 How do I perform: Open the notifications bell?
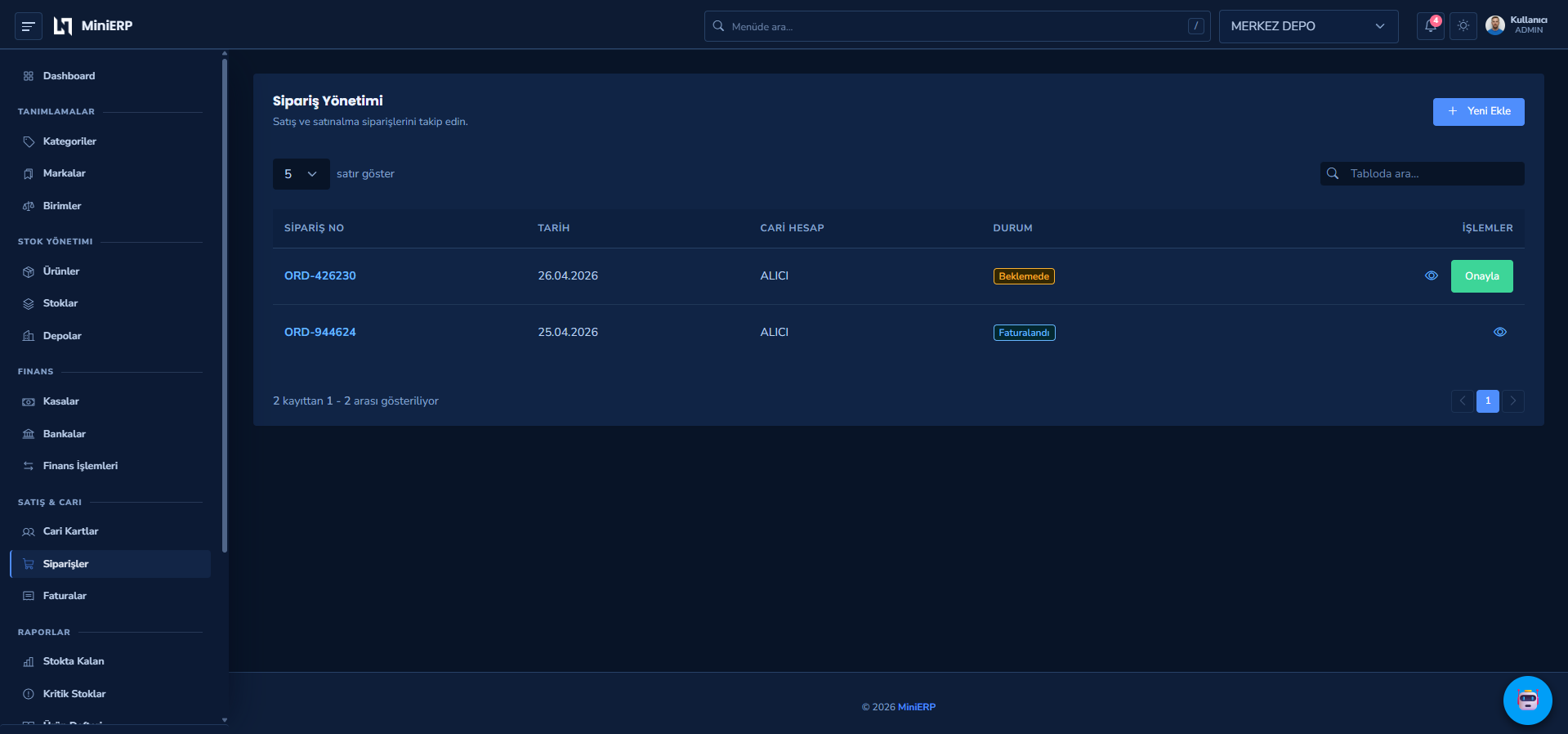point(1430,26)
